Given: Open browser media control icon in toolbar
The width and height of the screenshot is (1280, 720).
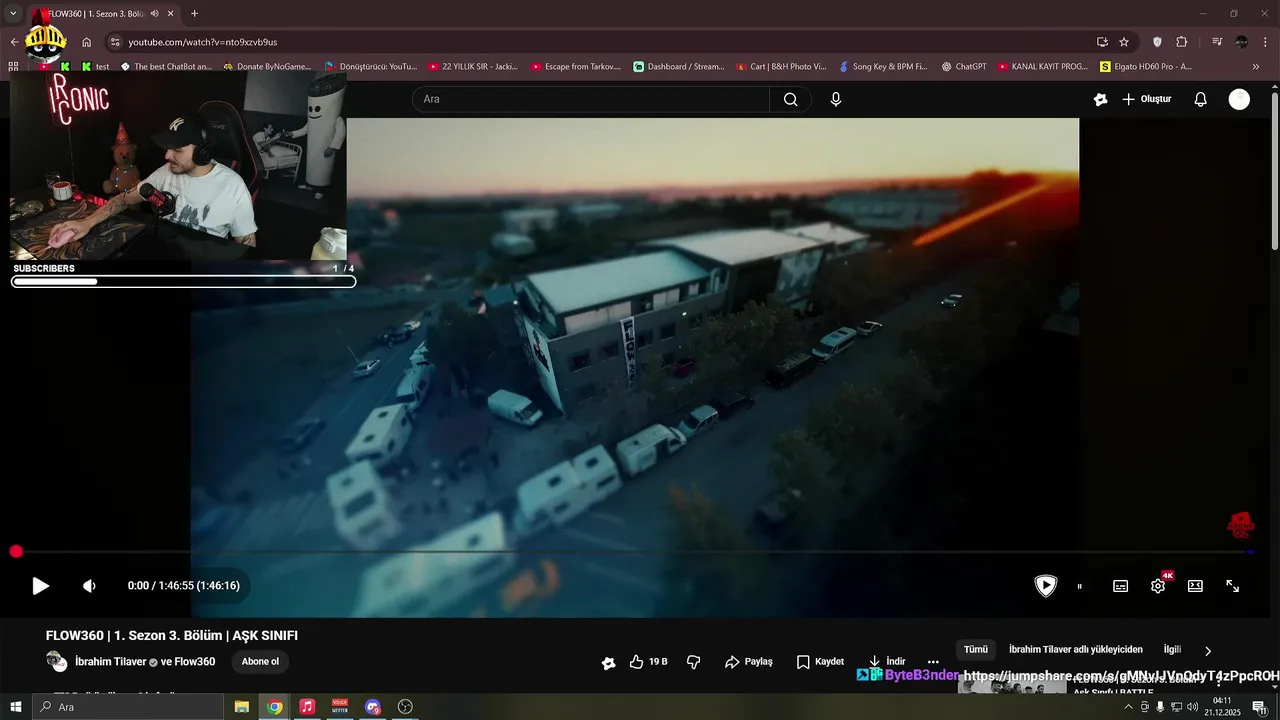Looking at the screenshot, I should tap(1217, 42).
